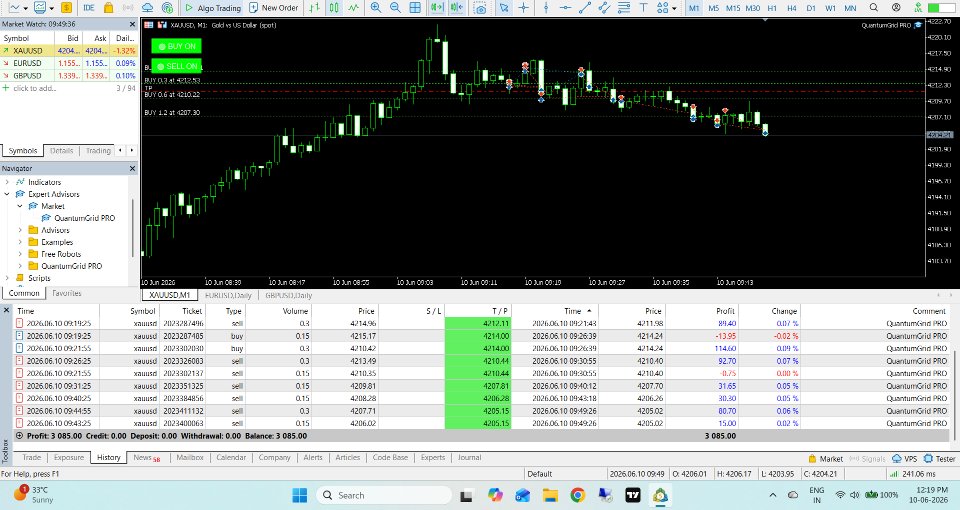The image size is (960, 510).
Task: Switch timeframe to H1
Action: point(772,8)
